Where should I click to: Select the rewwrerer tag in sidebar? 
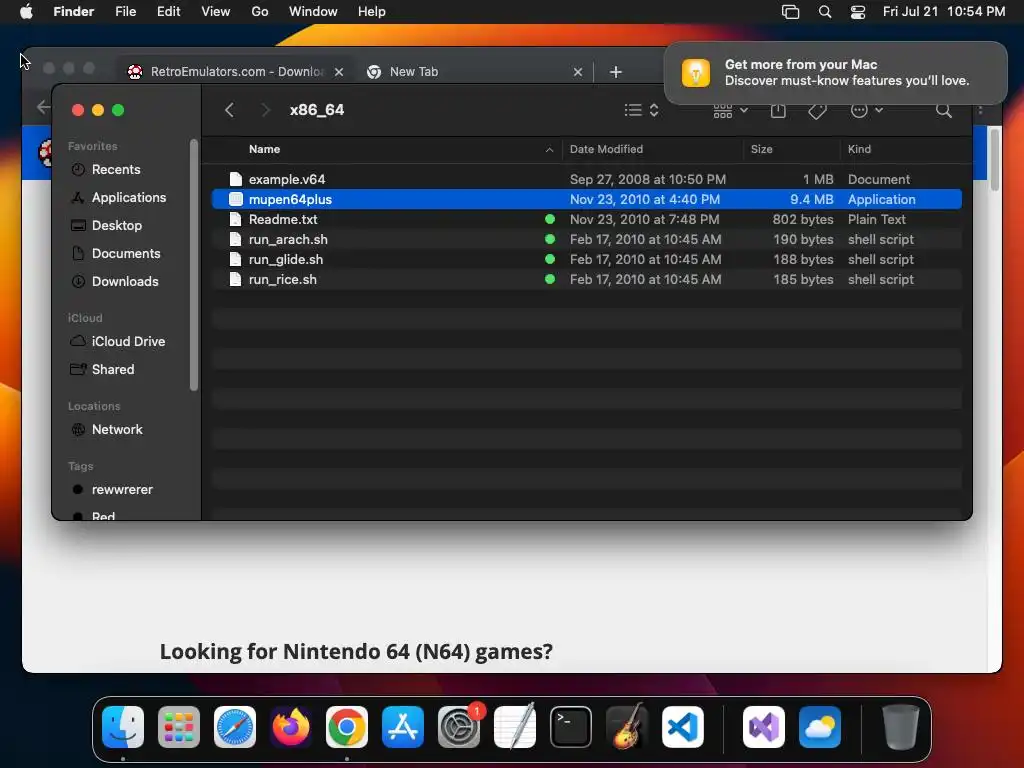(x=112, y=490)
